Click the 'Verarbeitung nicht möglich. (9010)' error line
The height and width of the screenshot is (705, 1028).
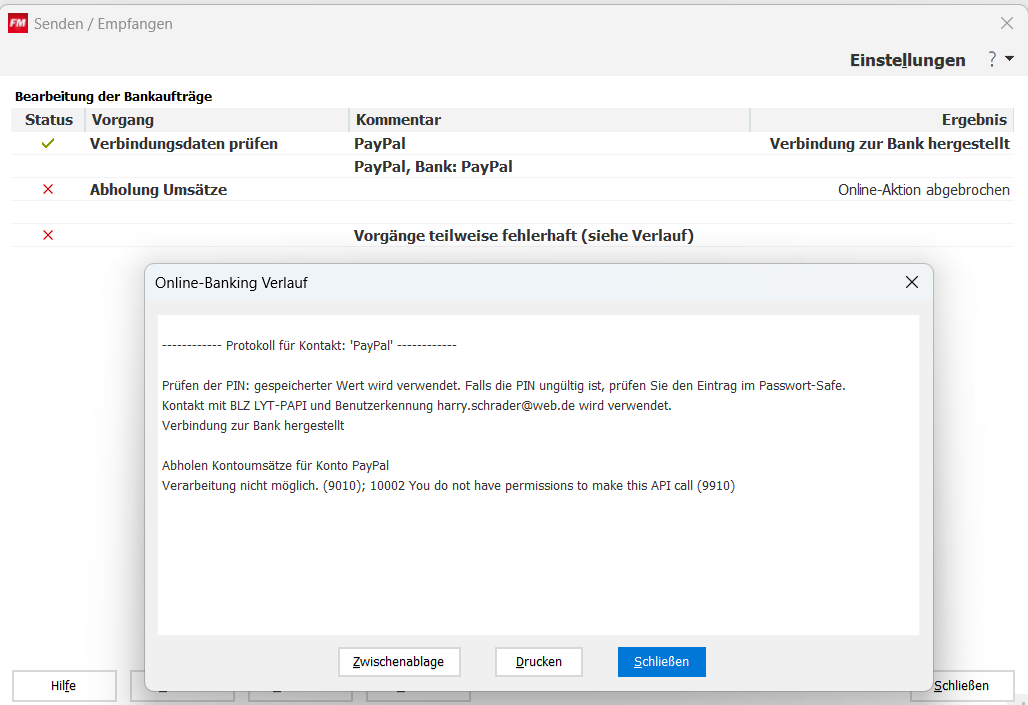(x=448, y=486)
